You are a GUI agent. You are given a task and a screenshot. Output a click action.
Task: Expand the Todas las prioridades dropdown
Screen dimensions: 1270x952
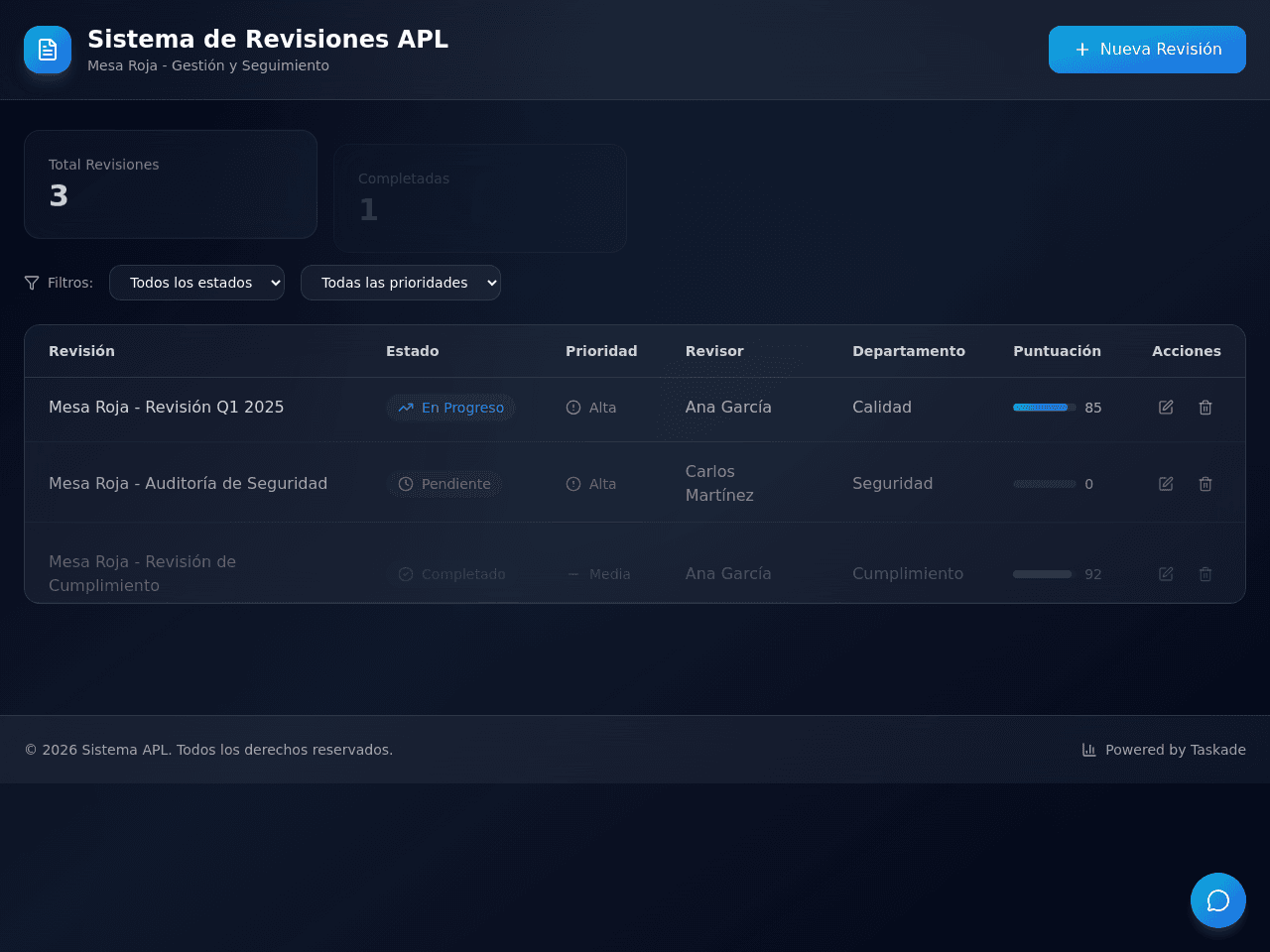401,283
